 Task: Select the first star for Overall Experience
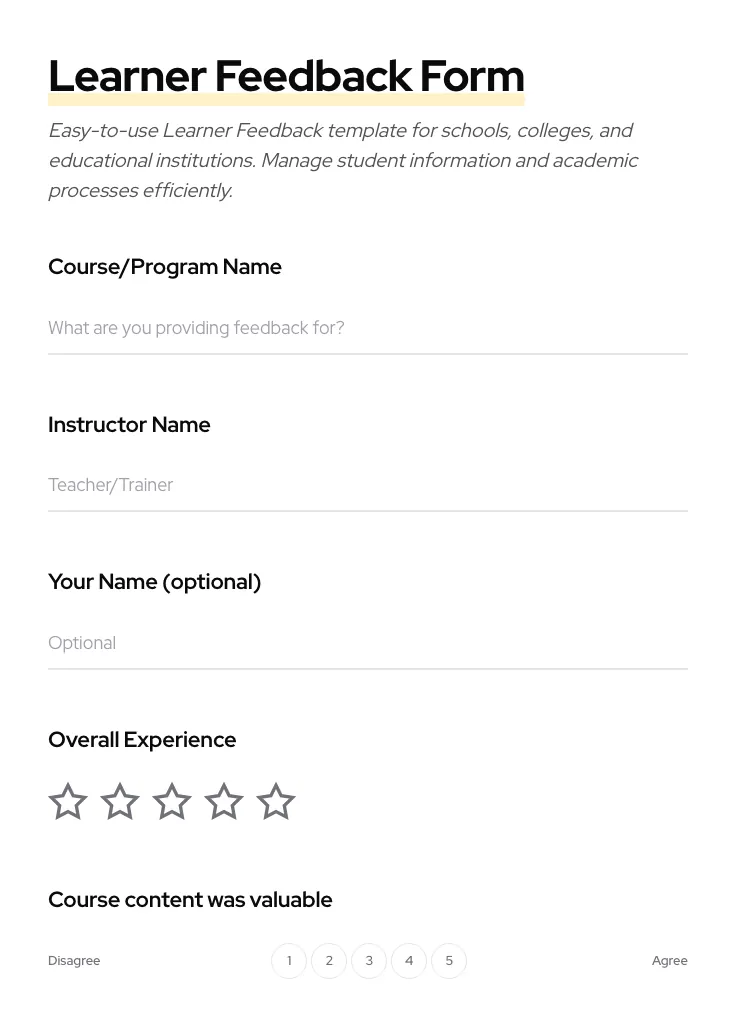tap(68, 801)
